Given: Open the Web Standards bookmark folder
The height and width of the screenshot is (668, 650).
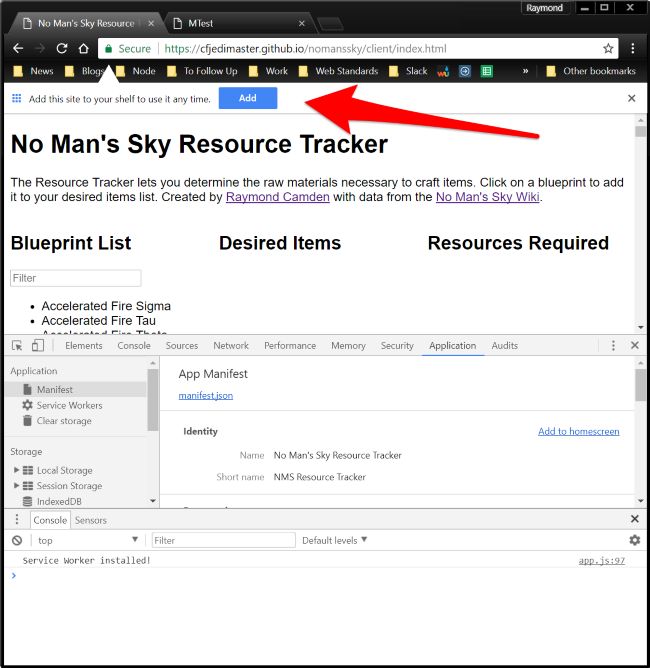Looking at the screenshot, I should [x=339, y=71].
